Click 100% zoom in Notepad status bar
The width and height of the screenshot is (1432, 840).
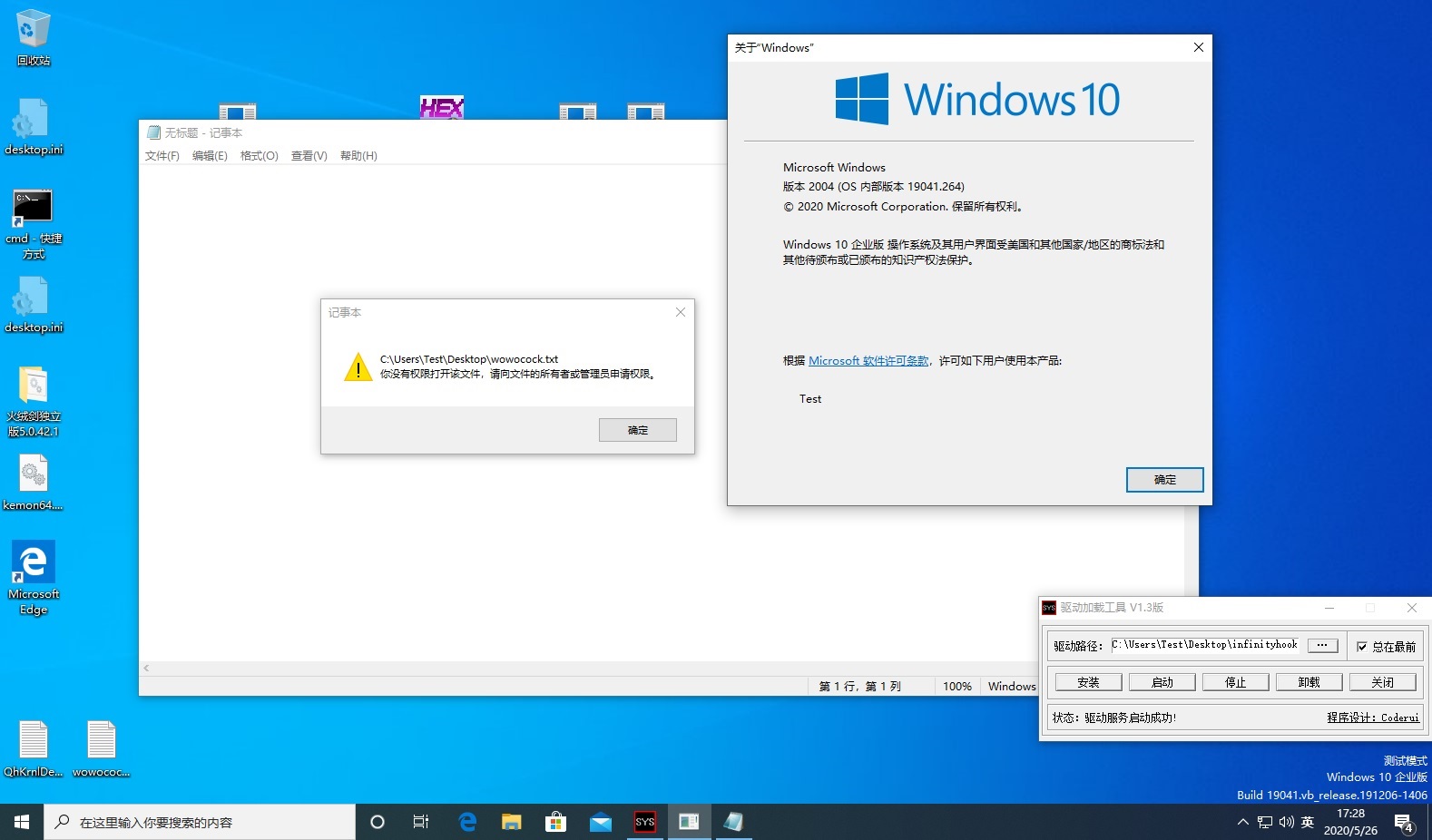click(957, 687)
